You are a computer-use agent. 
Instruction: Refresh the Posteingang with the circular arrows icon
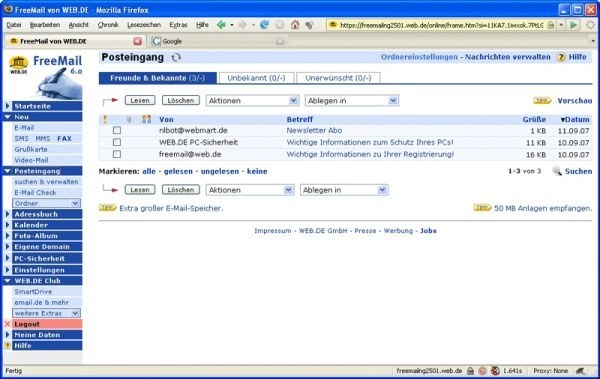(x=176, y=57)
